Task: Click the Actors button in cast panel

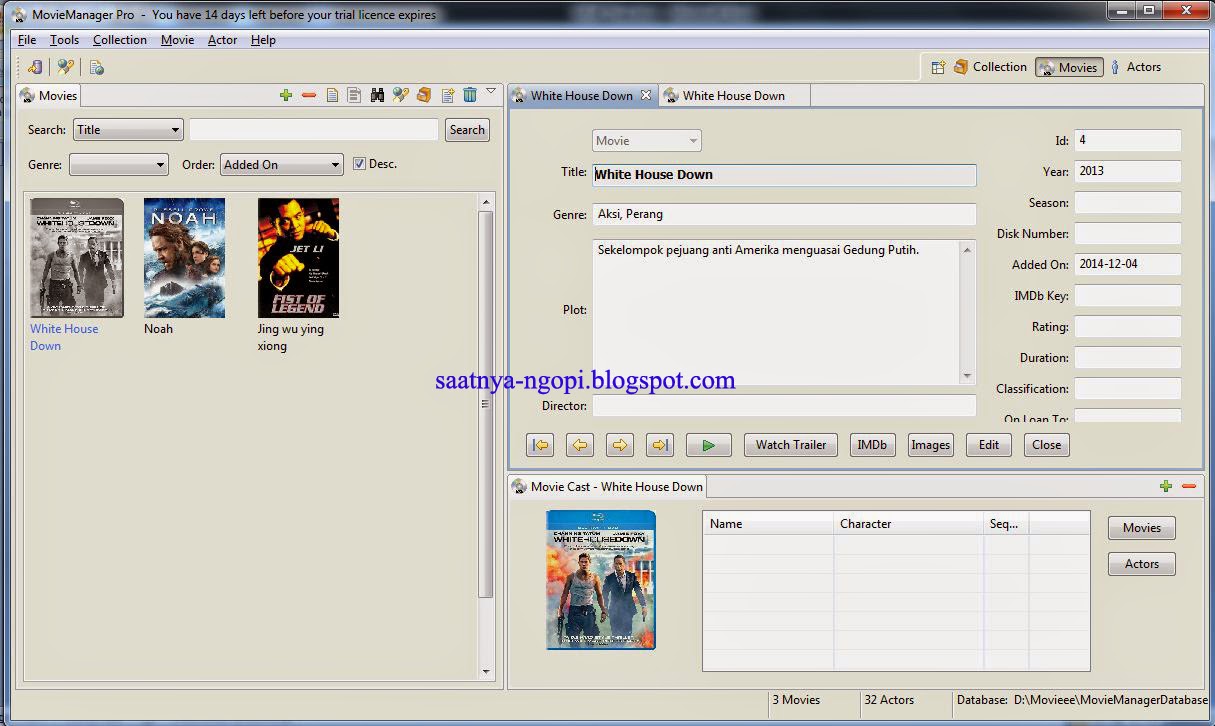Action: [1142, 564]
